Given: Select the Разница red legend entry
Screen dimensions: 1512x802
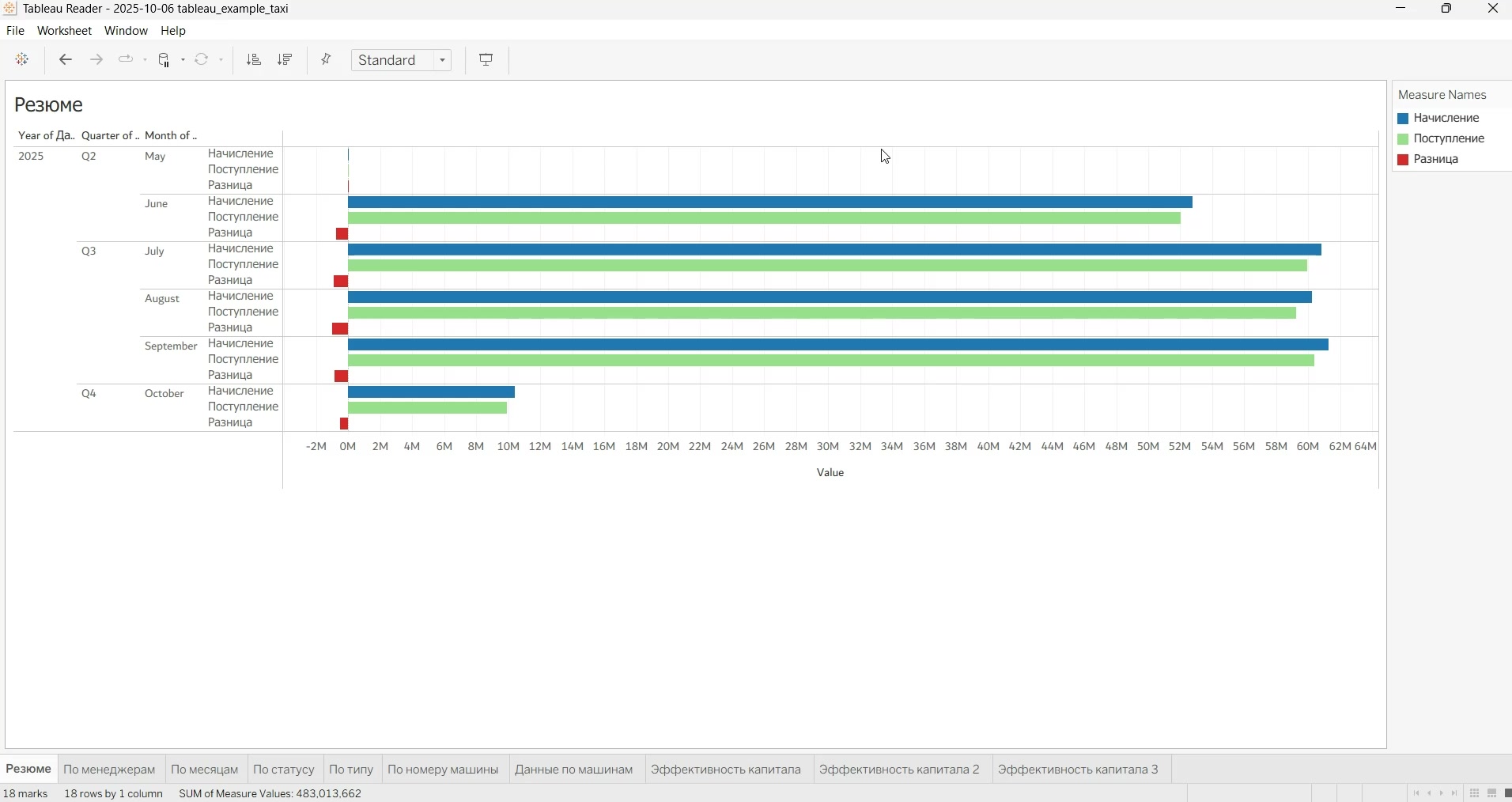Looking at the screenshot, I should 1436,160.
